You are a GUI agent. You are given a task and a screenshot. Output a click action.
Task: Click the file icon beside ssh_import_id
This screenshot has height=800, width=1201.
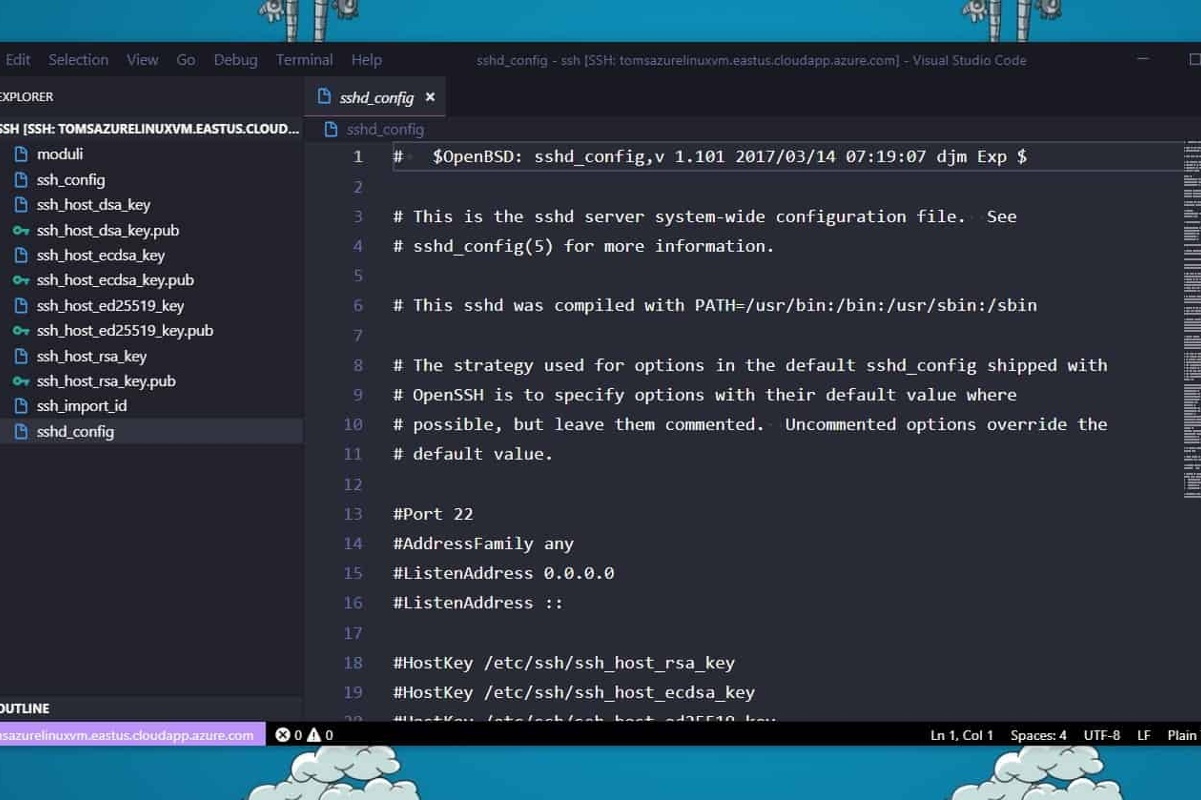[x=20, y=406]
